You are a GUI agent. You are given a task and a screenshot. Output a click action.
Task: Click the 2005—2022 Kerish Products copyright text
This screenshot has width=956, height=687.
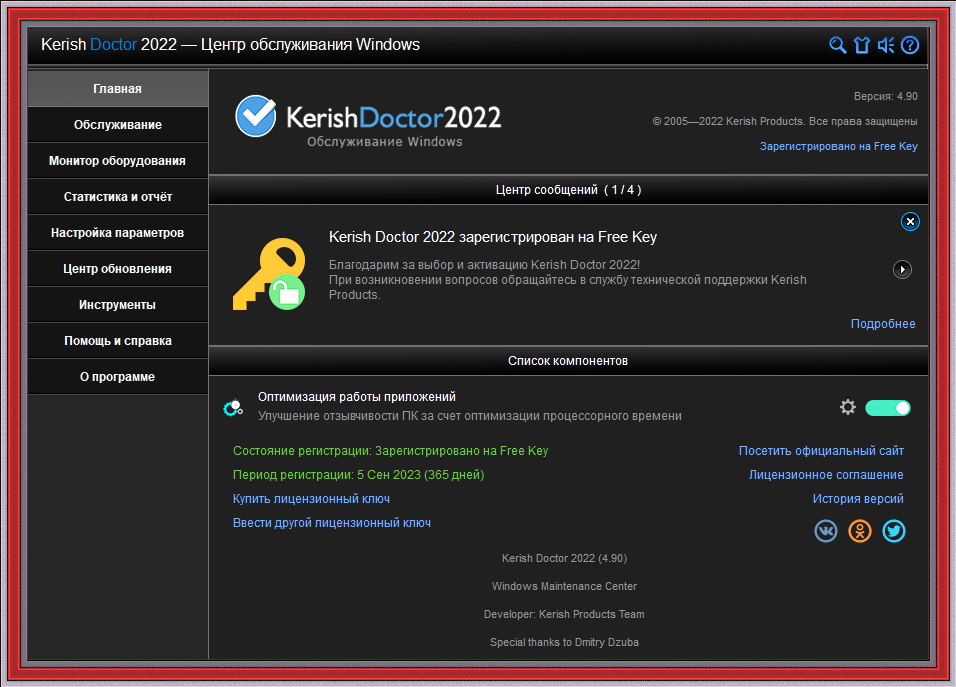[x=785, y=121]
